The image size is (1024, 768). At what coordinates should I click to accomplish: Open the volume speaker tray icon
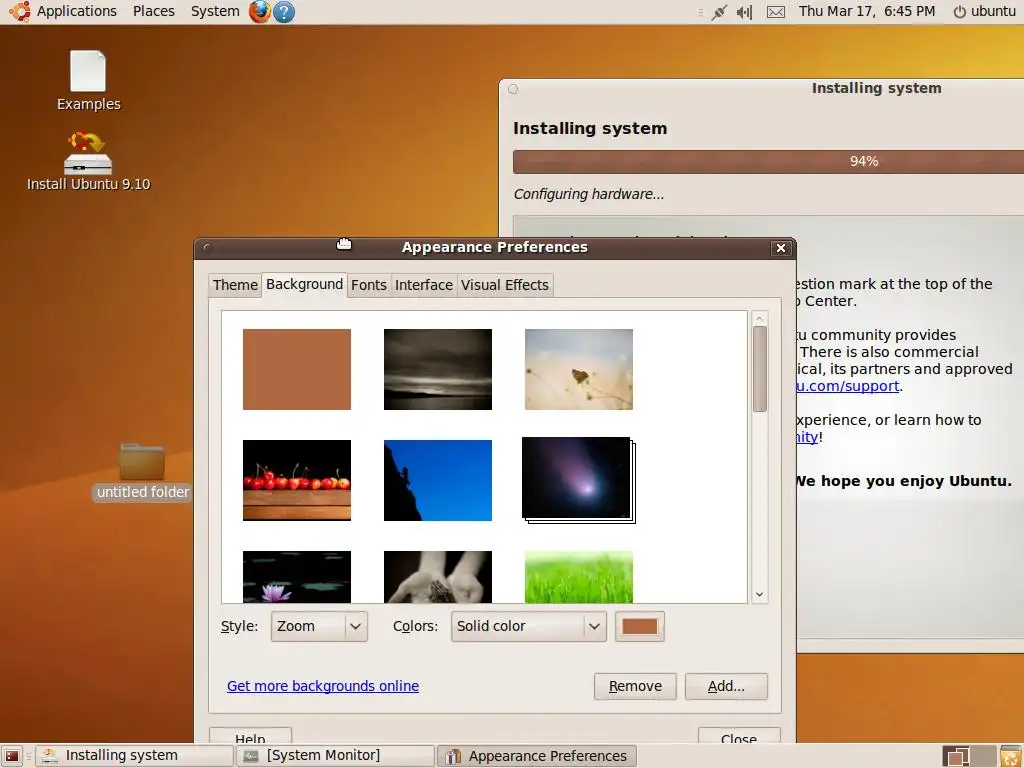coord(744,12)
